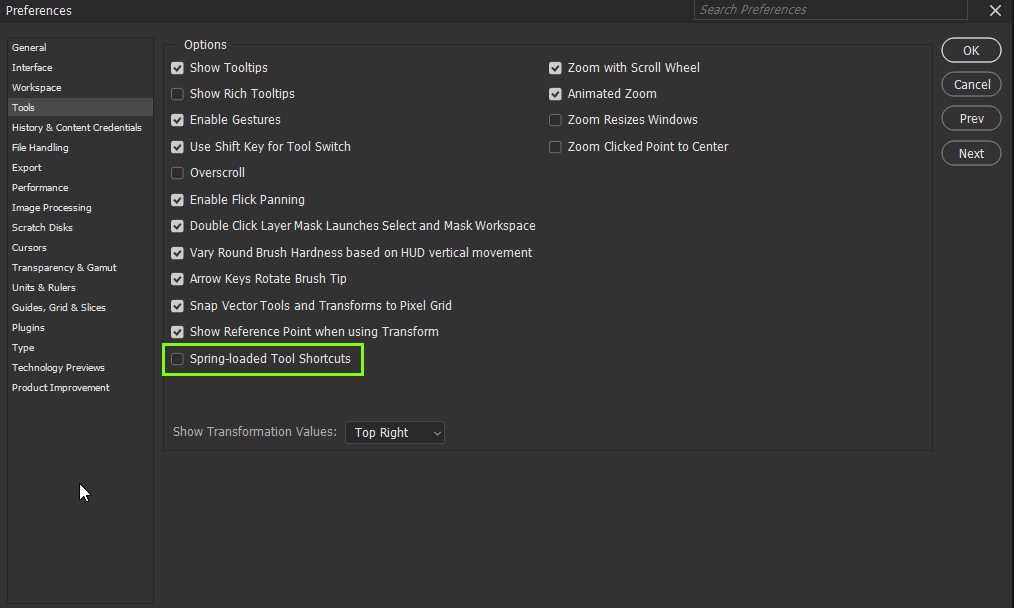This screenshot has width=1014, height=608.
Task: Open the Scratch Disks settings
Action: 42,227
